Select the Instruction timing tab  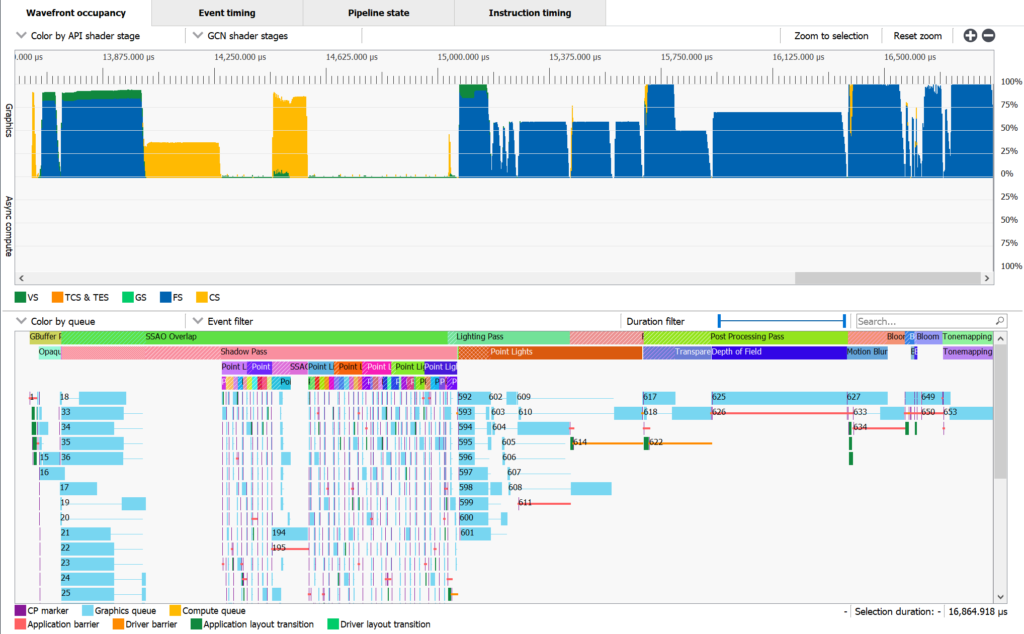click(x=529, y=13)
